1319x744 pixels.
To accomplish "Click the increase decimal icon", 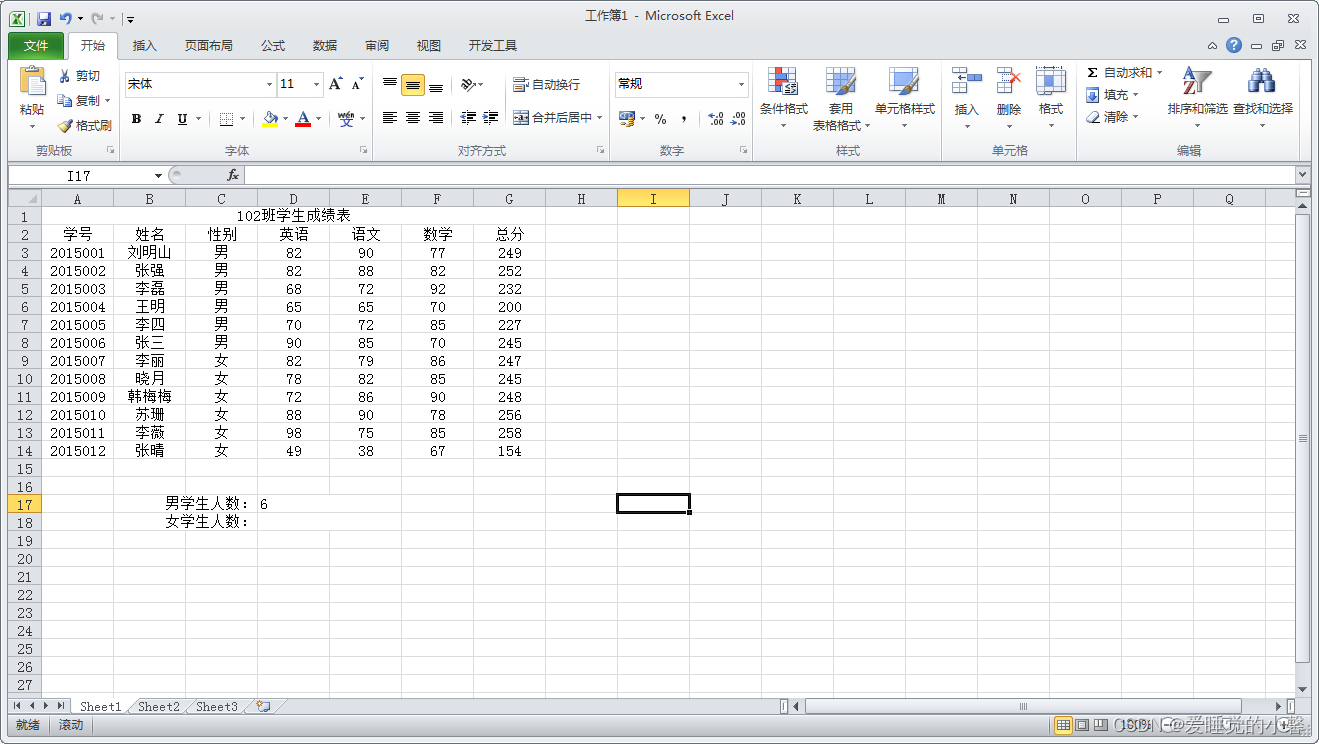I will (x=715, y=119).
